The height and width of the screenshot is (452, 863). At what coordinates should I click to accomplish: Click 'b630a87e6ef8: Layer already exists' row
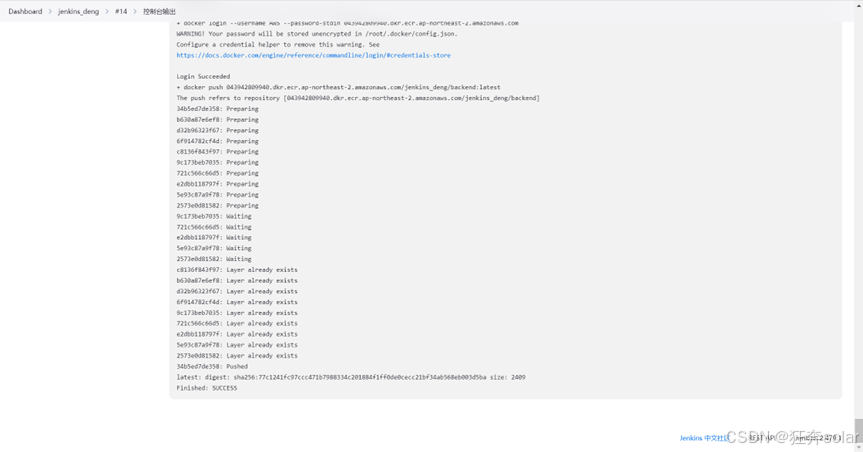(x=237, y=281)
